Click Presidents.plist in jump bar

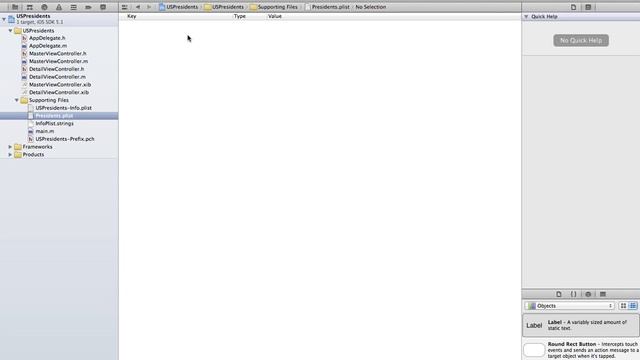pyautogui.click(x=327, y=7)
